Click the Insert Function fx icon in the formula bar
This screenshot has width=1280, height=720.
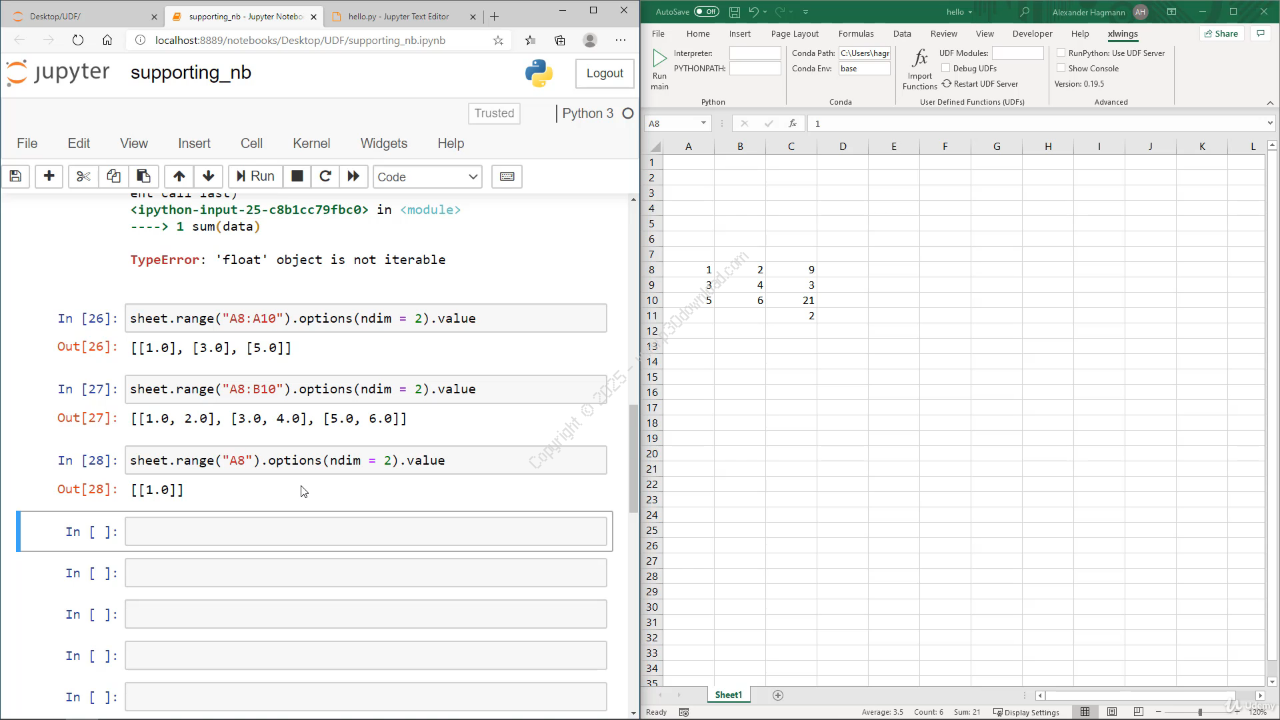tap(792, 123)
